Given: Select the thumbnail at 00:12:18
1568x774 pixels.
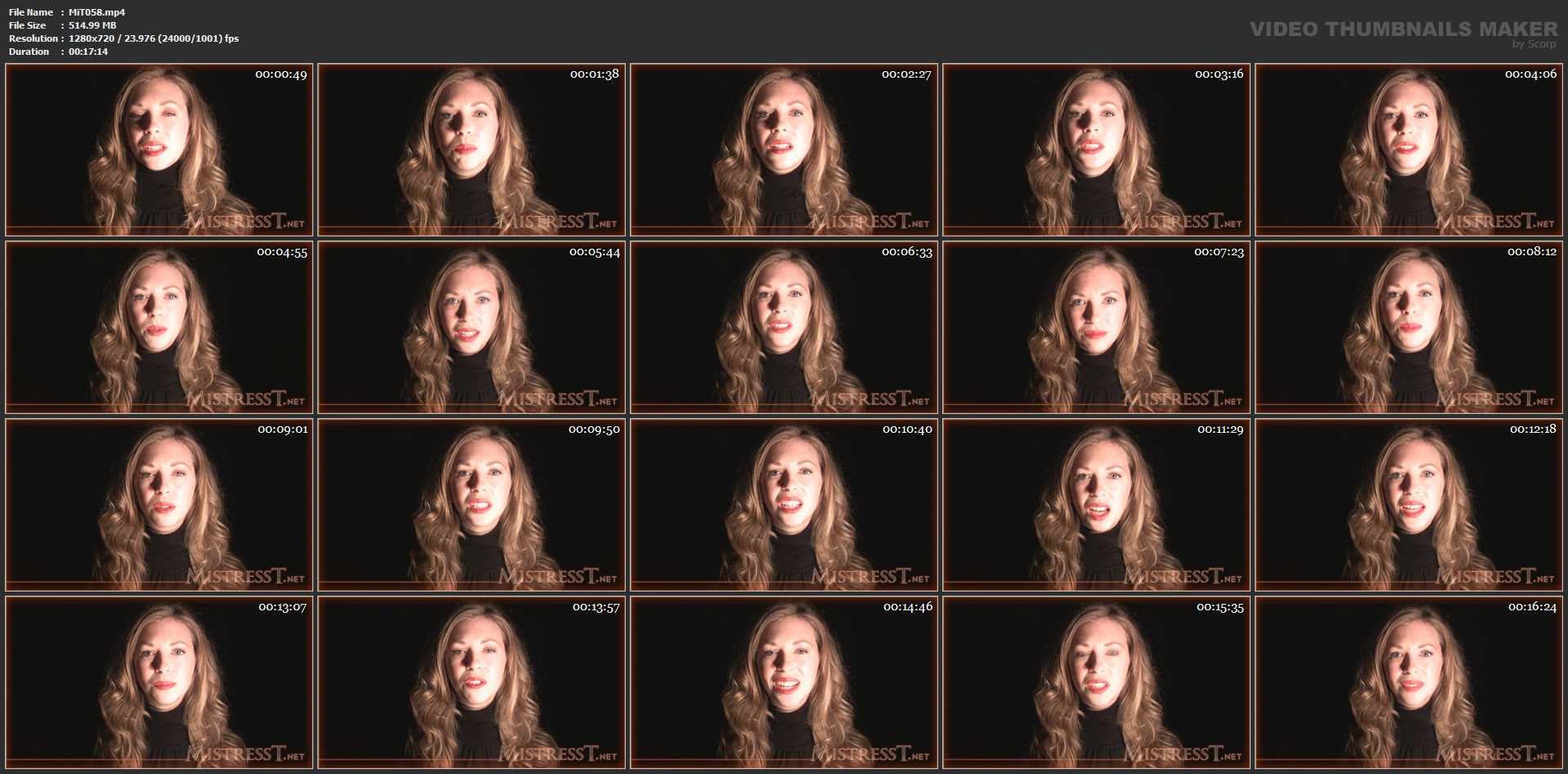Looking at the screenshot, I should (x=1409, y=505).
